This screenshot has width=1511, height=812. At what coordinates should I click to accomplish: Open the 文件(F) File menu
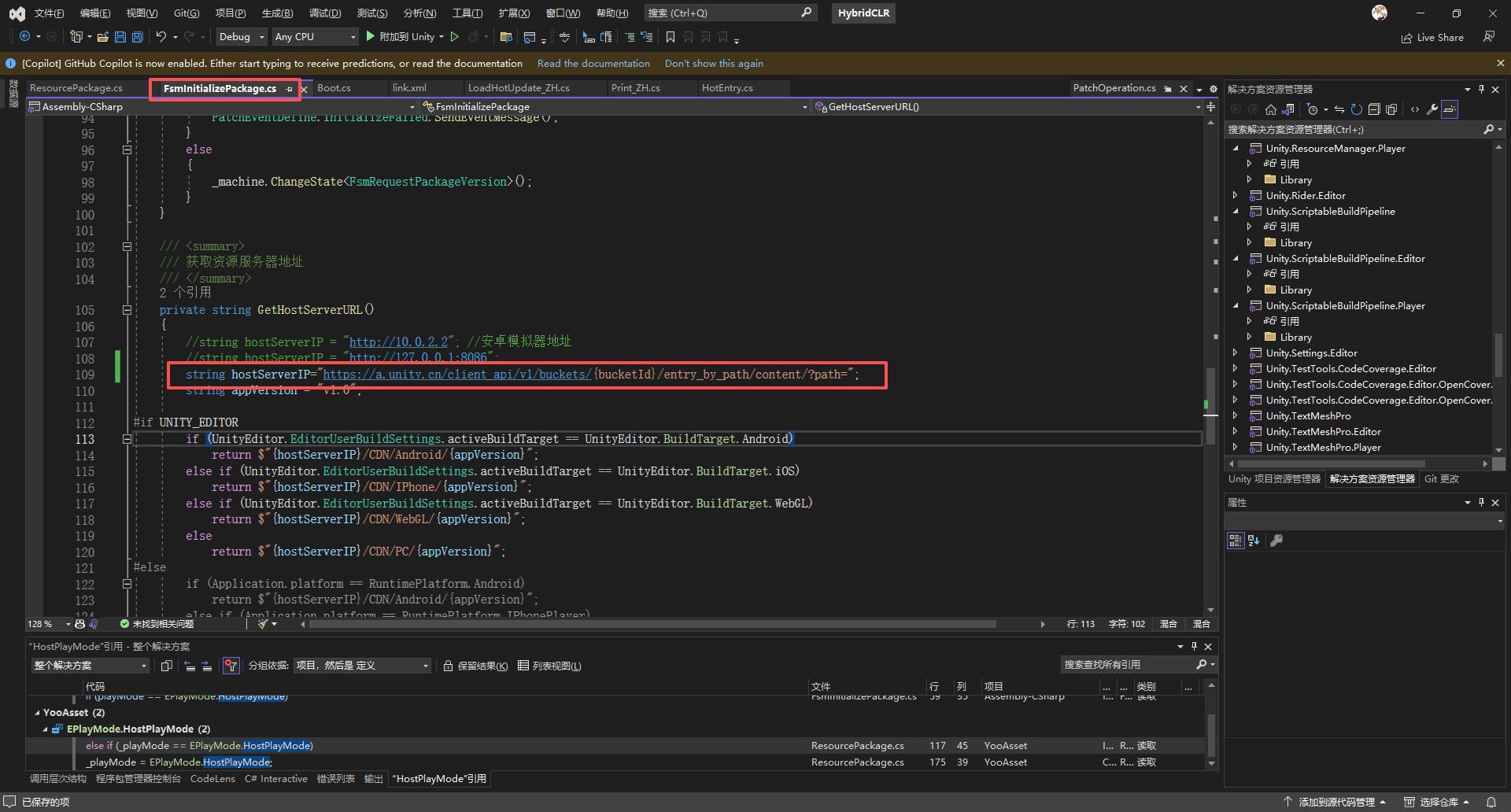pyautogui.click(x=49, y=13)
